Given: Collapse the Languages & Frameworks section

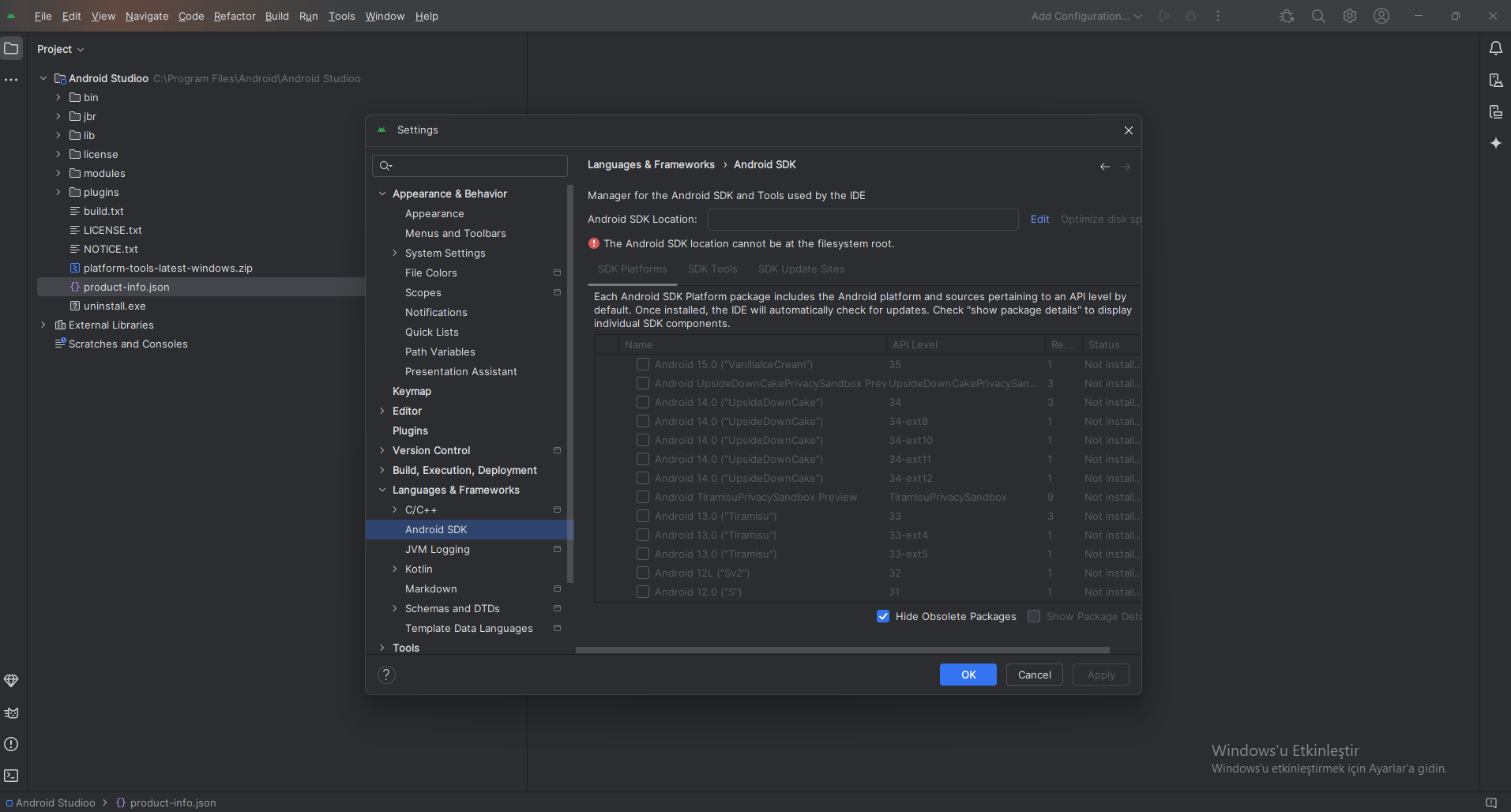Looking at the screenshot, I should 382,490.
